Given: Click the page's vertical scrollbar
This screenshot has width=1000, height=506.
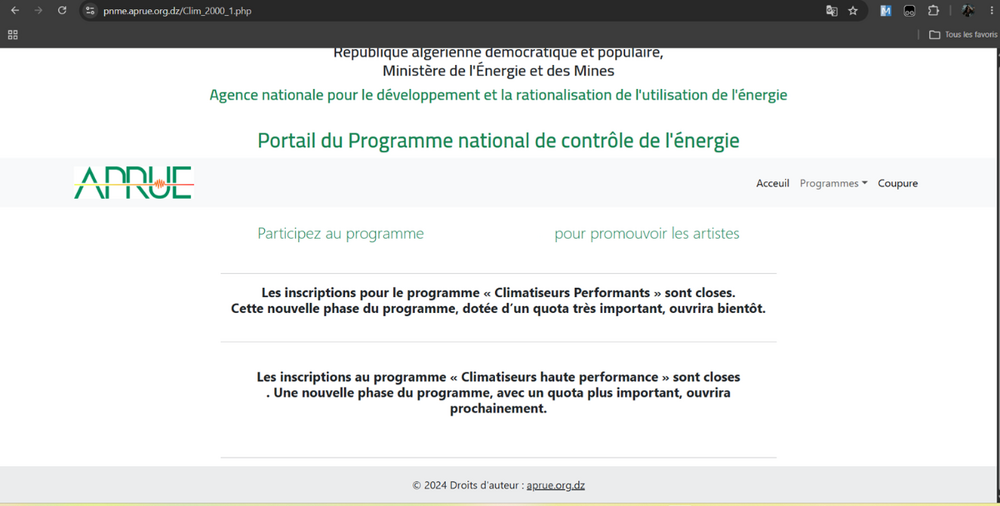Looking at the screenshot, I should coord(997,274).
